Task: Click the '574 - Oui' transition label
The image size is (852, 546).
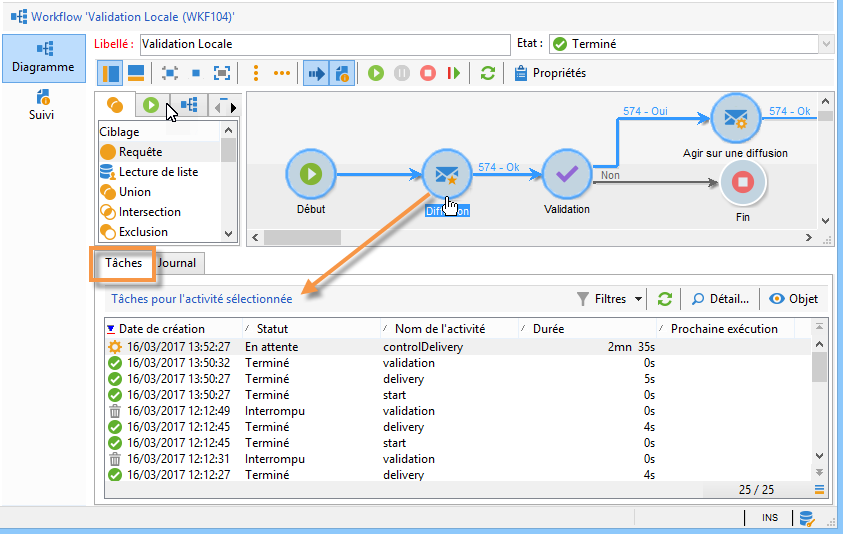Action: pyautogui.click(x=645, y=111)
